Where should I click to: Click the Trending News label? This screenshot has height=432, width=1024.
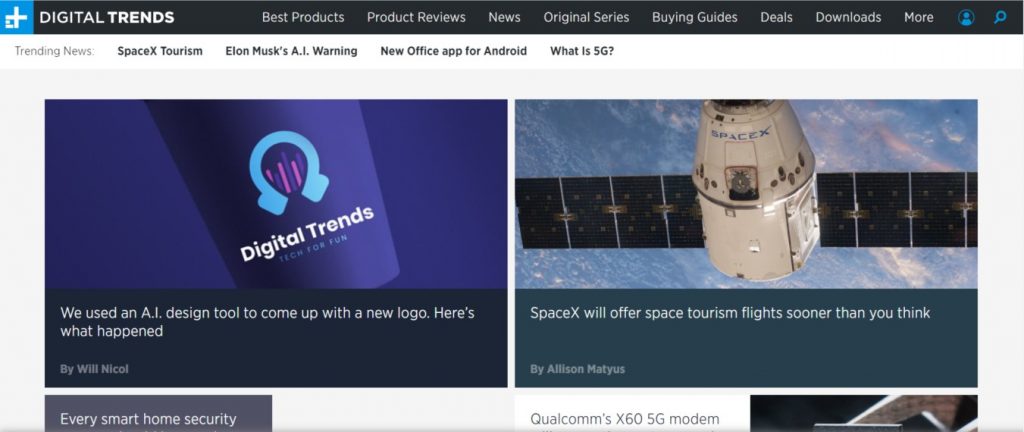(54, 51)
